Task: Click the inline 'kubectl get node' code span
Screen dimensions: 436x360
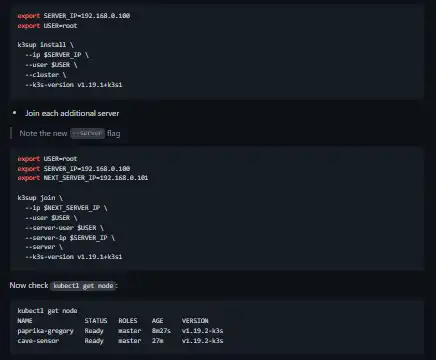Action: (83, 286)
